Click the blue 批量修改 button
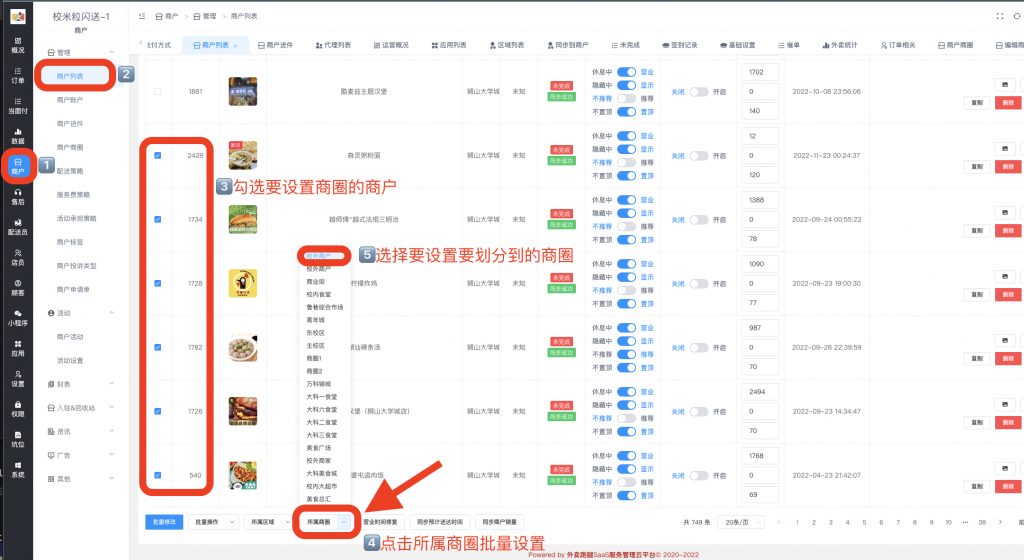Image resolution: width=1024 pixels, height=560 pixels. [164, 521]
